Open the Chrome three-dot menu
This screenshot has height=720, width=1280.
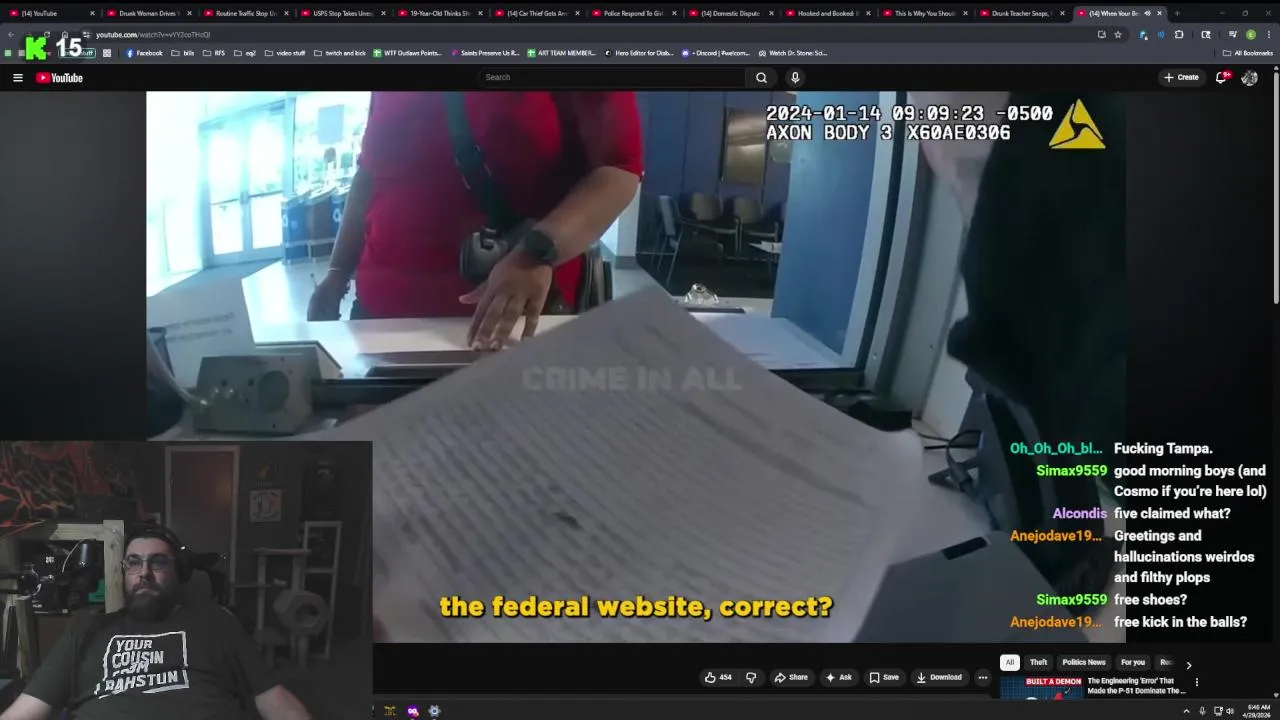1268,34
